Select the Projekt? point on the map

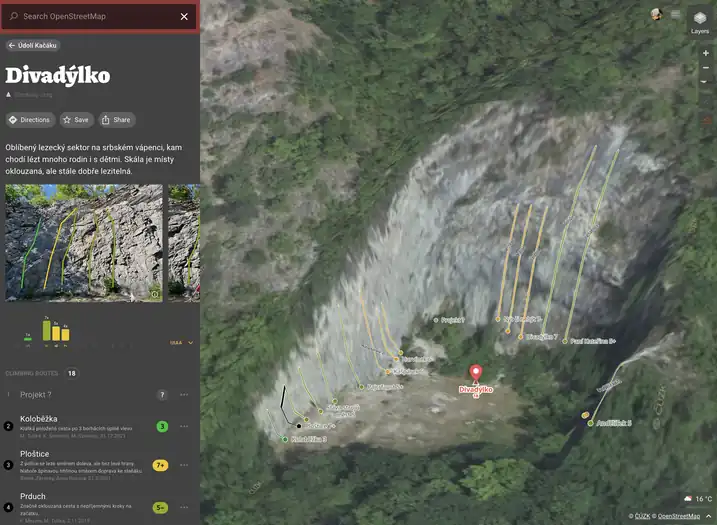[x=436, y=321]
